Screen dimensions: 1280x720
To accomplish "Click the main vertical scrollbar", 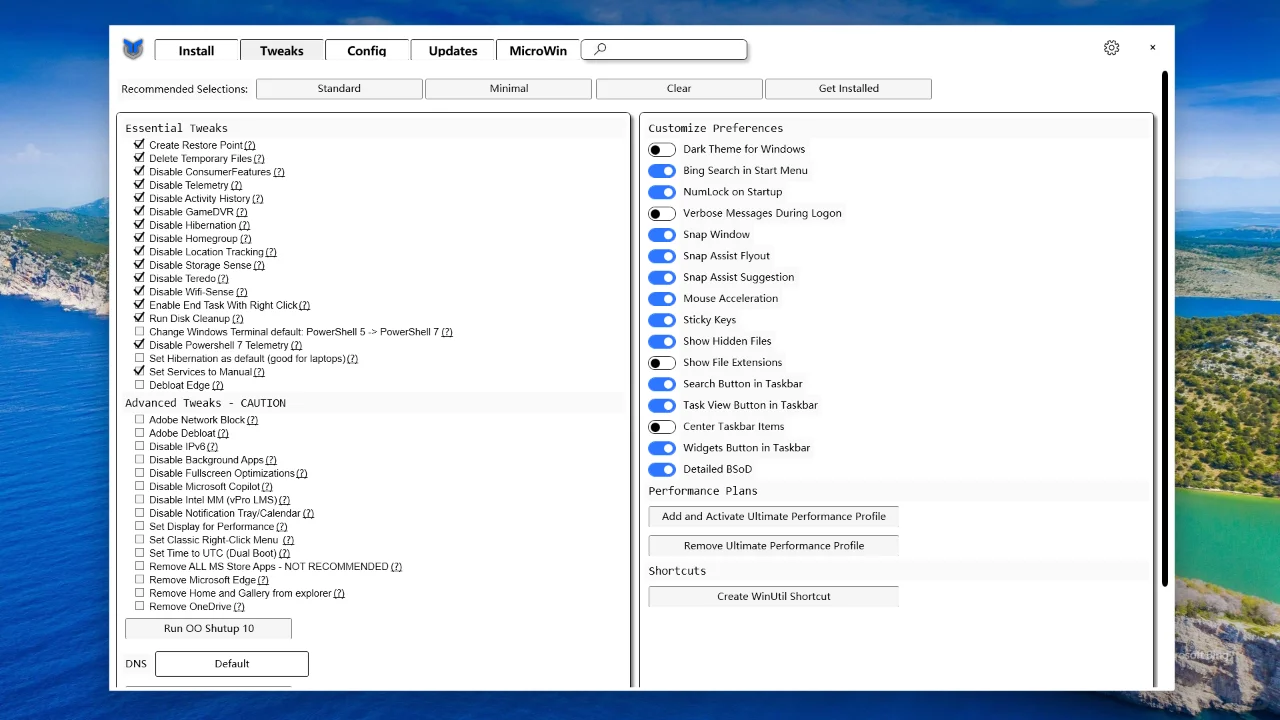I will 1165,329.
